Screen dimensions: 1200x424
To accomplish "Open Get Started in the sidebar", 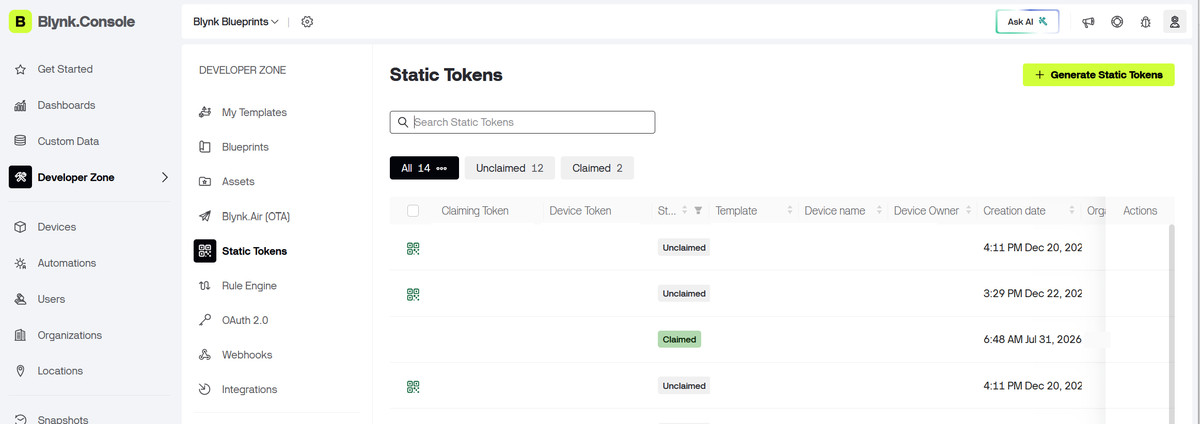I will click(x=65, y=69).
